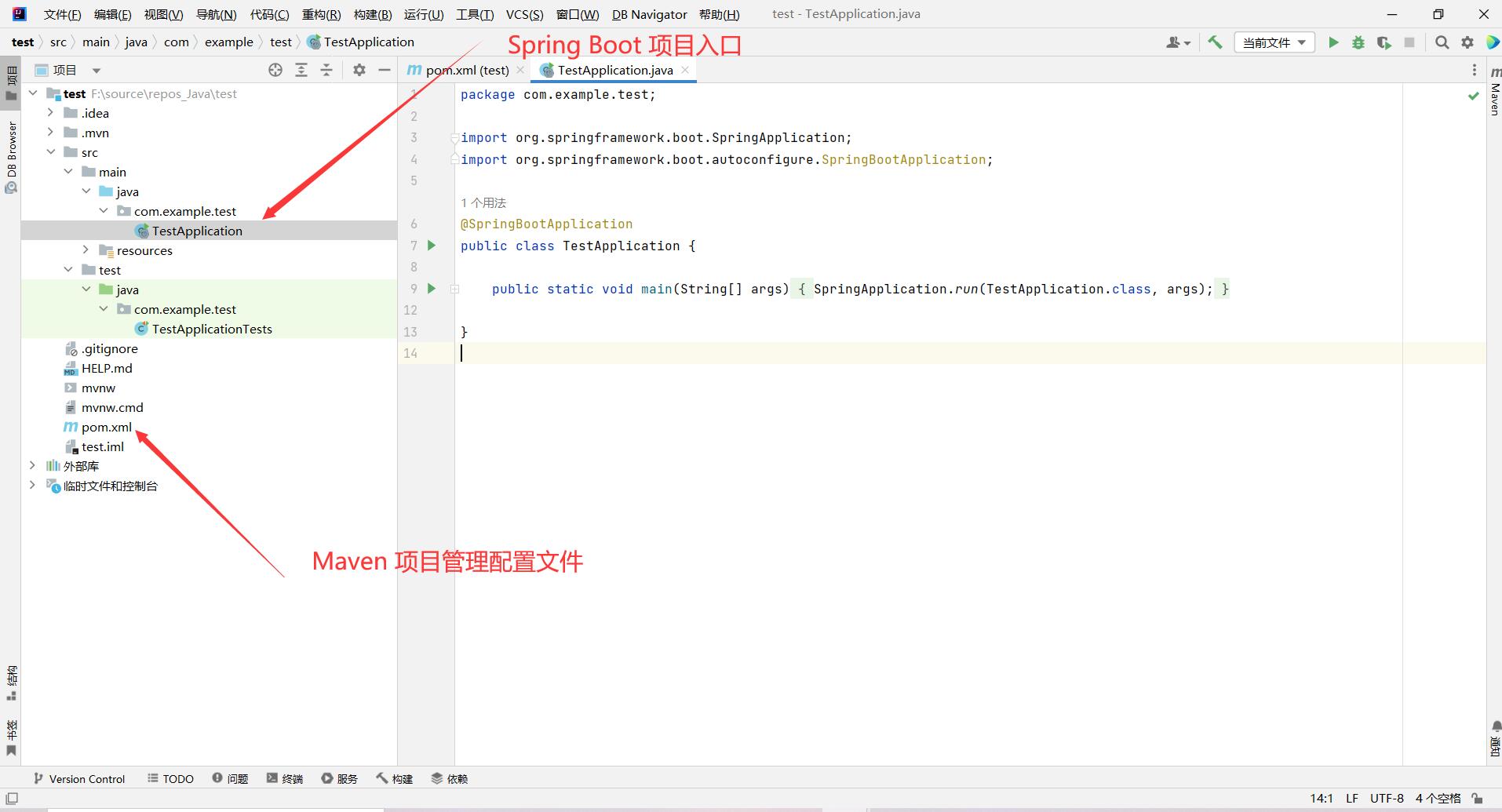Viewport: 1502px width, 812px height.
Task: Open the TODO tool window
Action: coord(170,778)
